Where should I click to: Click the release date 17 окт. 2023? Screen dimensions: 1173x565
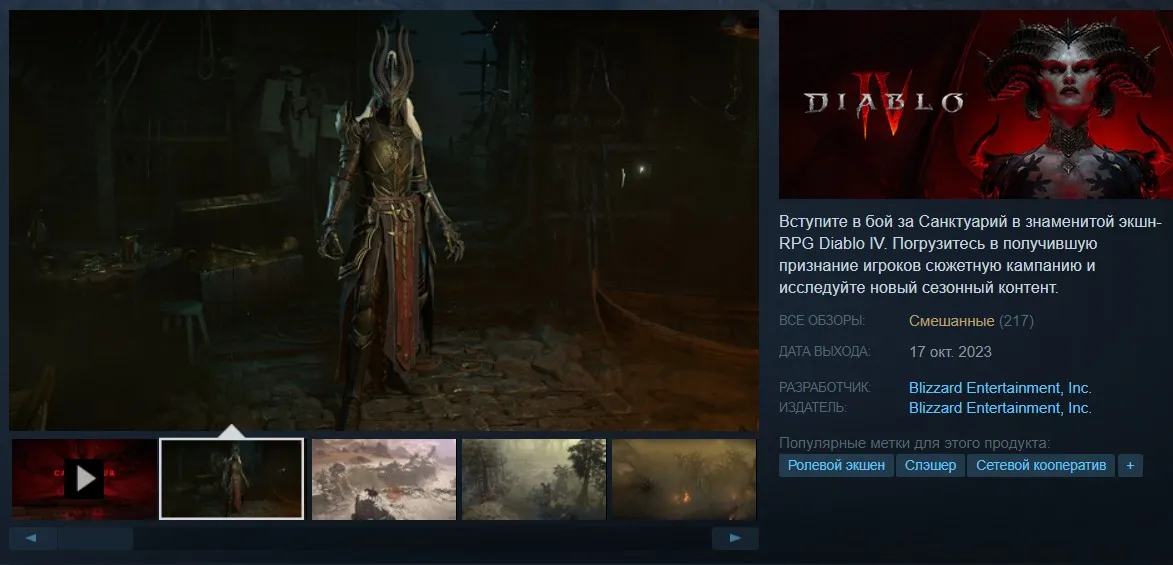click(951, 352)
